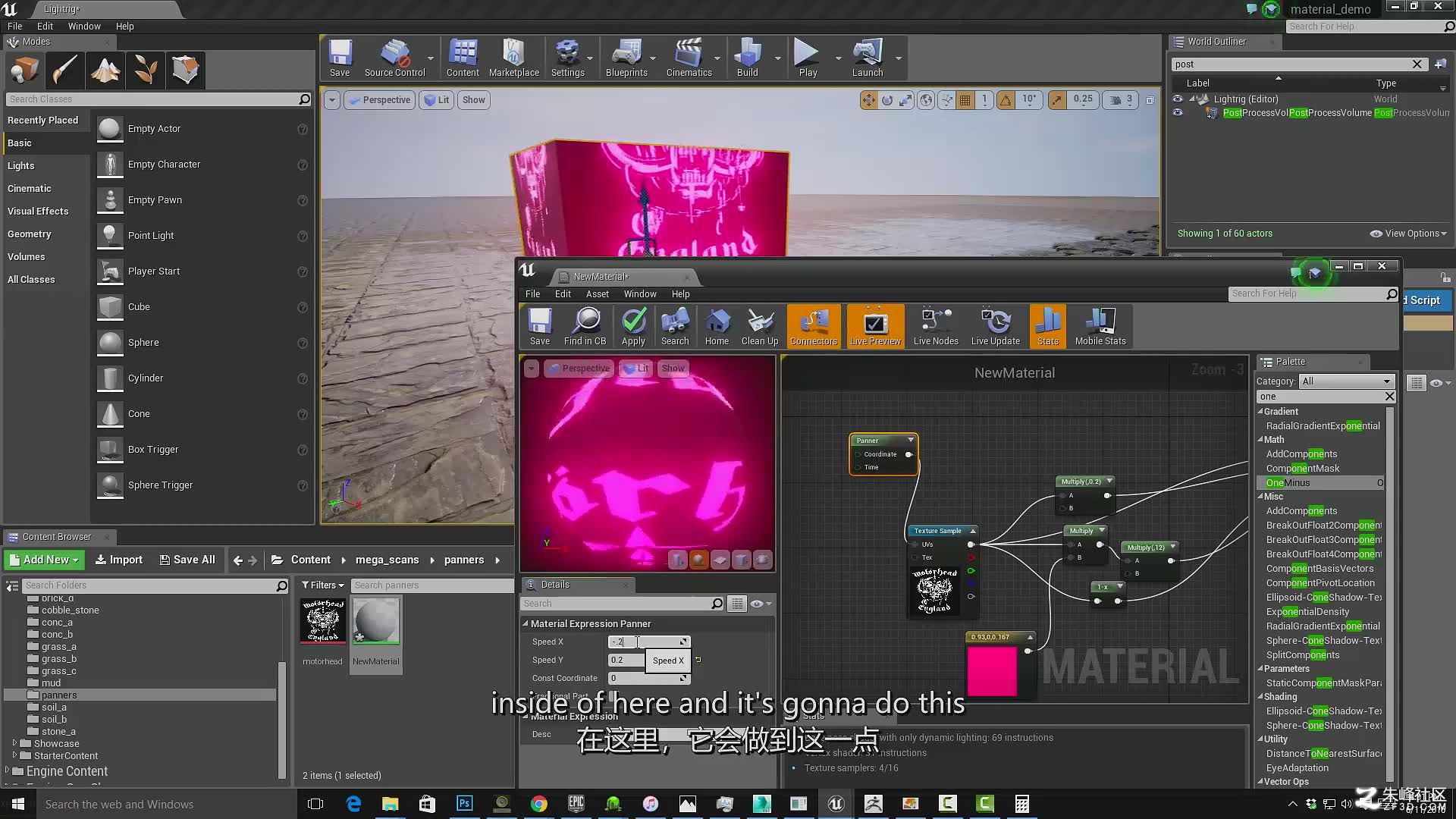This screenshot has height=819, width=1456.
Task: Click the Import button in Content Browser
Action: 119,560
